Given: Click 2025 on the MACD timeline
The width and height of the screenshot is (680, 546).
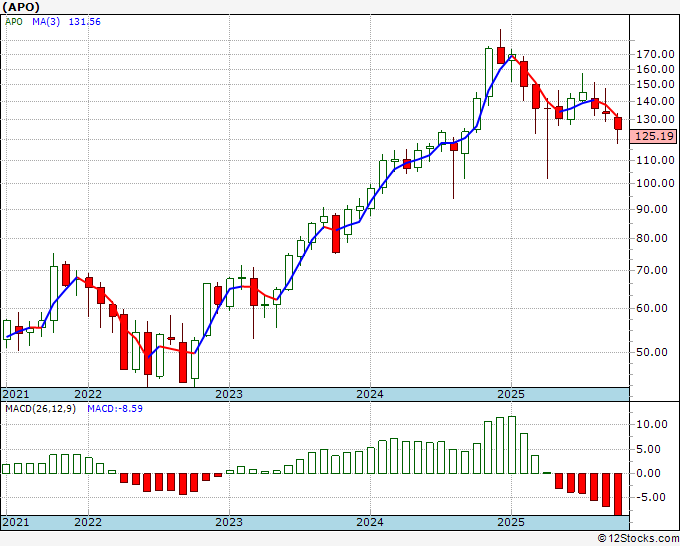Looking at the screenshot, I should tap(511, 522).
